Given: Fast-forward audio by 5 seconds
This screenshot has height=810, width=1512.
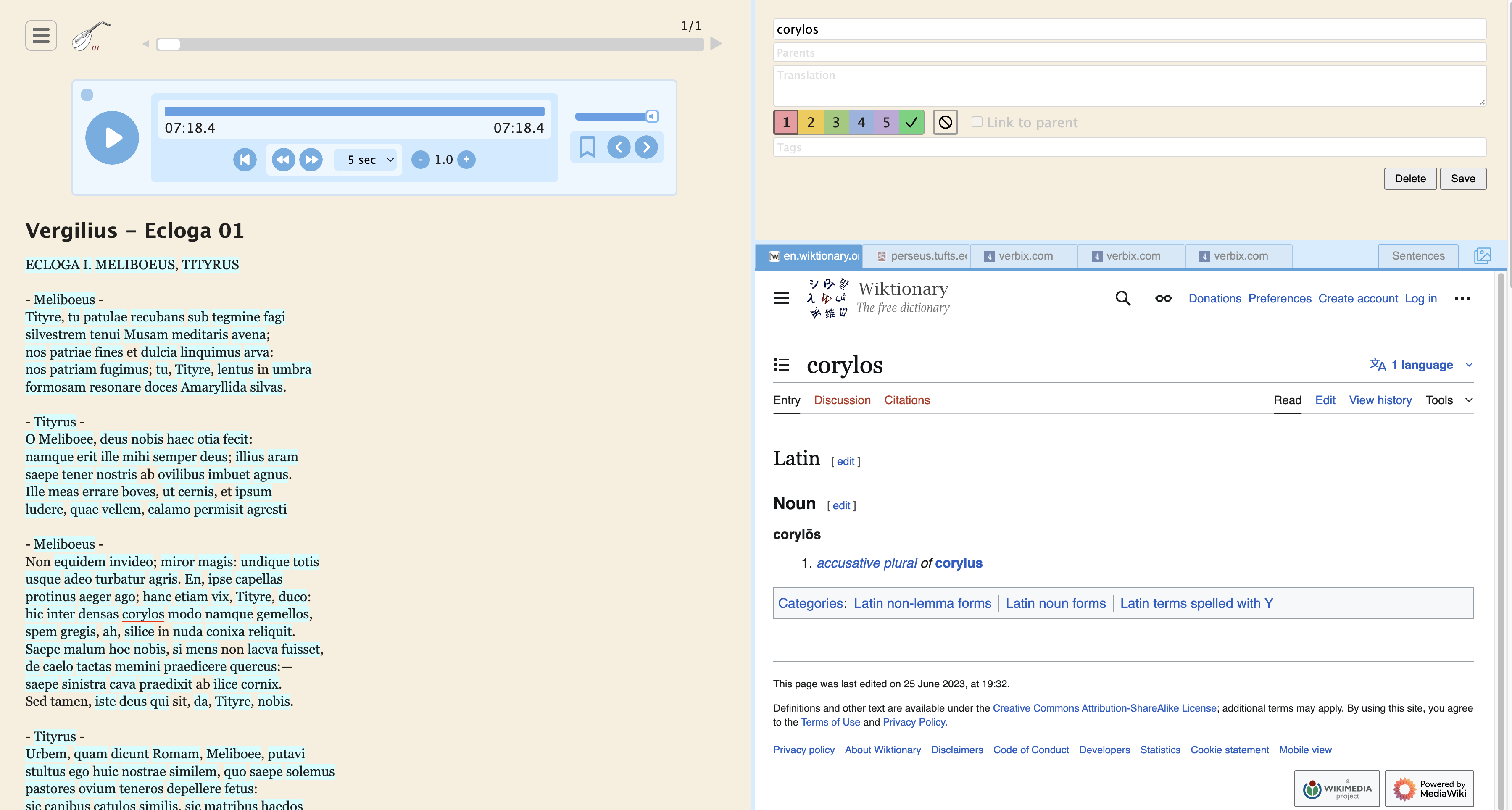Looking at the screenshot, I should coord(311,160).
